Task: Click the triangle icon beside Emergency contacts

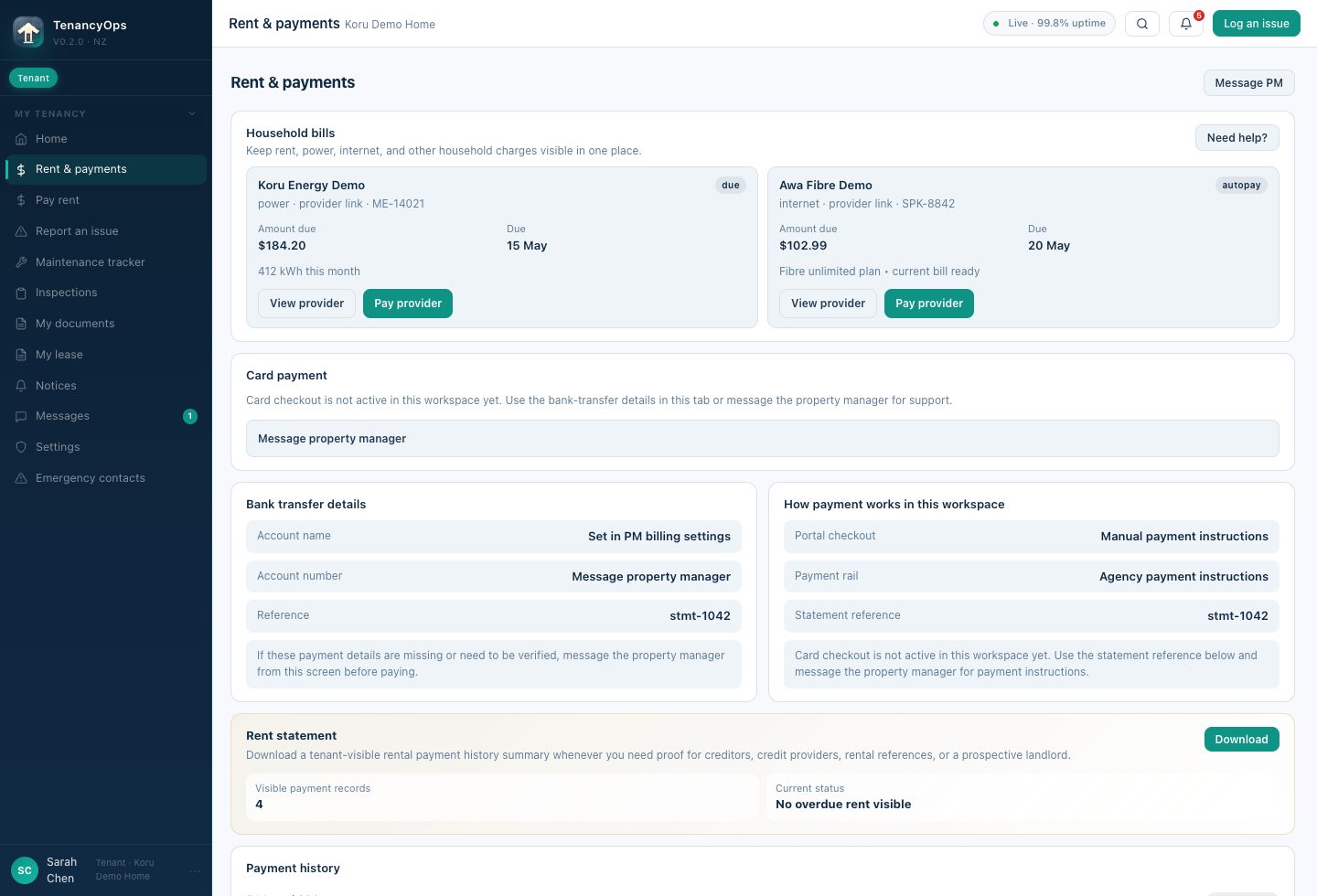Action: coord(21,478)
